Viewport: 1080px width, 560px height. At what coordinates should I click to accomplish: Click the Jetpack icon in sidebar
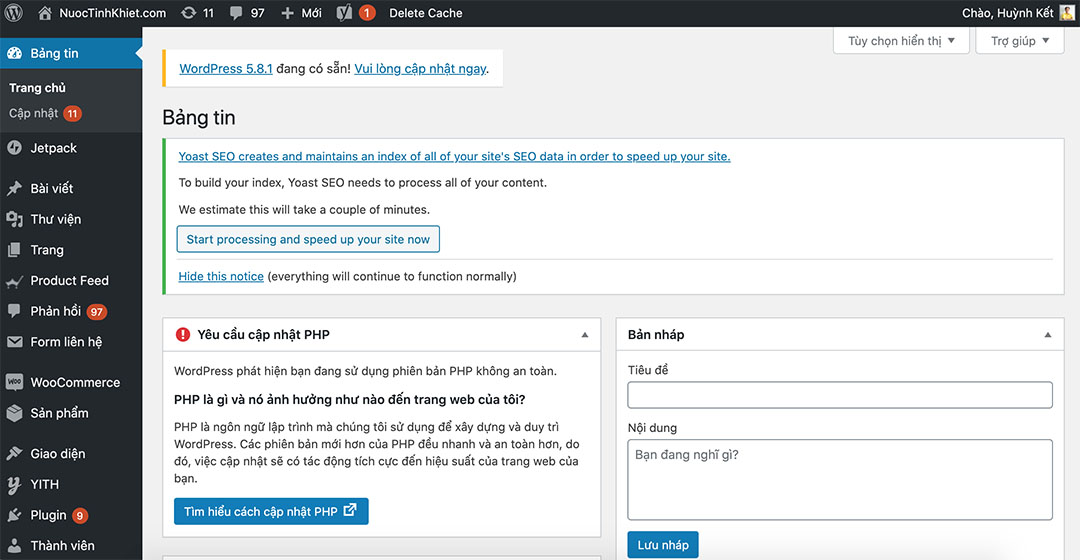coord(14,147)
